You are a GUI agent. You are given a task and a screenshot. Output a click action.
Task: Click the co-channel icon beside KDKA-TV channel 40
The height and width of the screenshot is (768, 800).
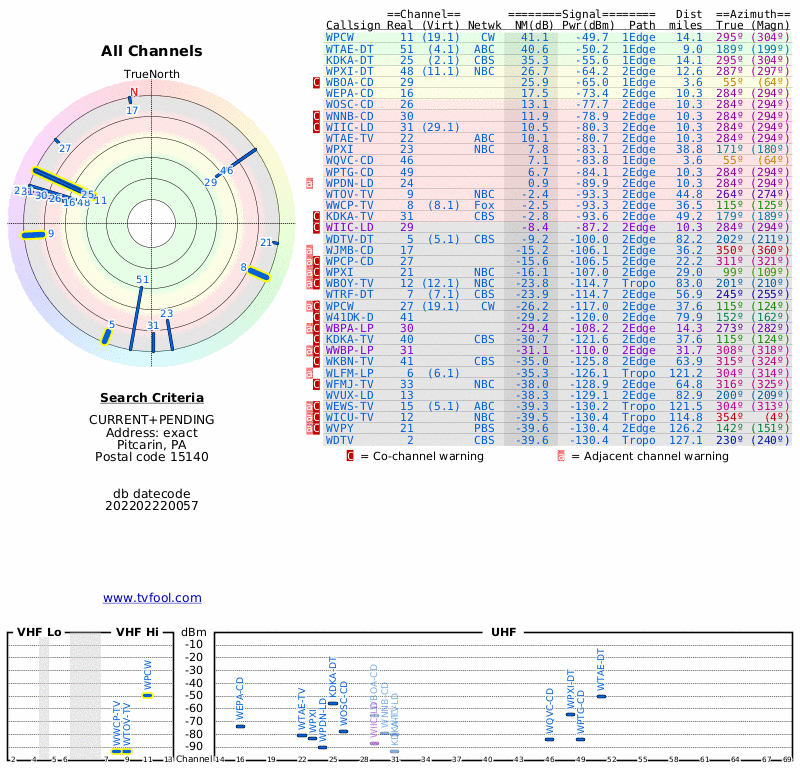click(316, 339)
